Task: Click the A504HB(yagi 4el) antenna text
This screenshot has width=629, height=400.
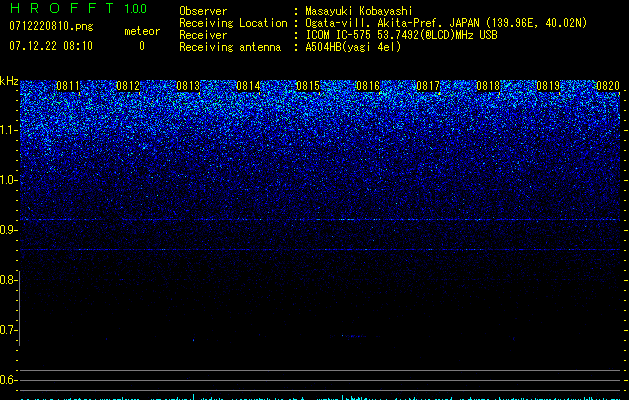Action: pos(353,47)
